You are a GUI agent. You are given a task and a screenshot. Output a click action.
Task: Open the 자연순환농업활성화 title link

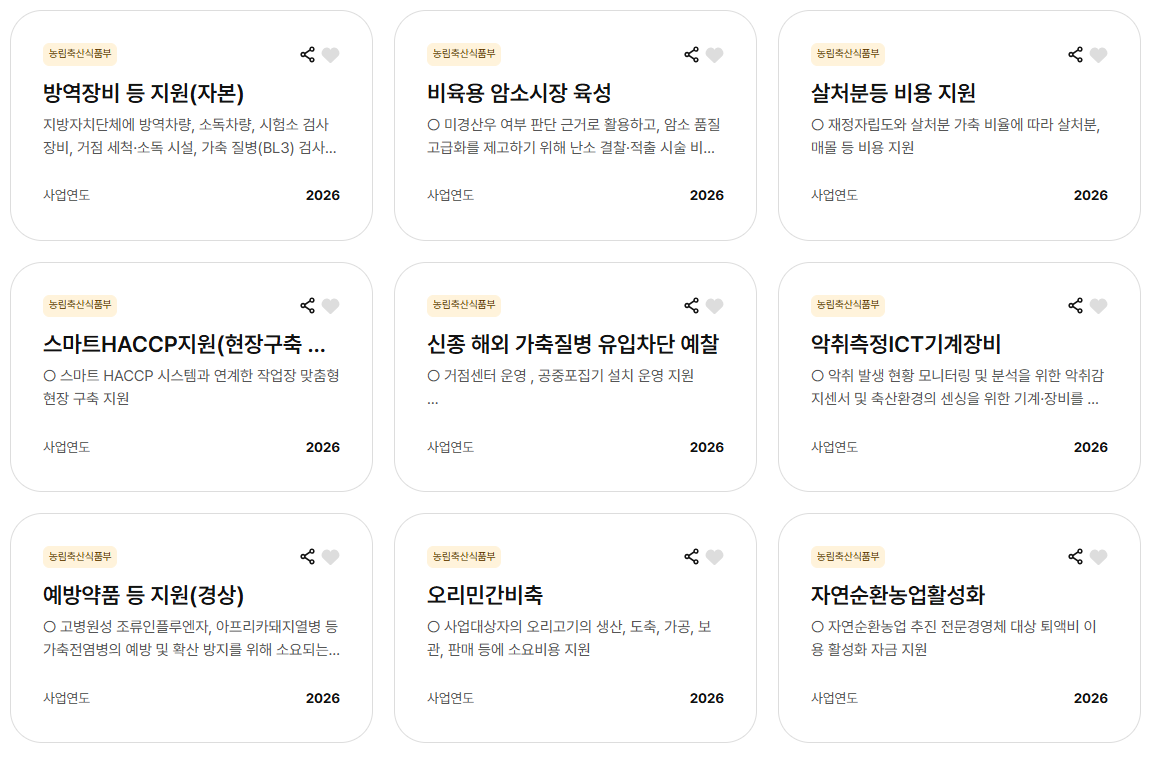pyautogui.click(x=897, y=596)
